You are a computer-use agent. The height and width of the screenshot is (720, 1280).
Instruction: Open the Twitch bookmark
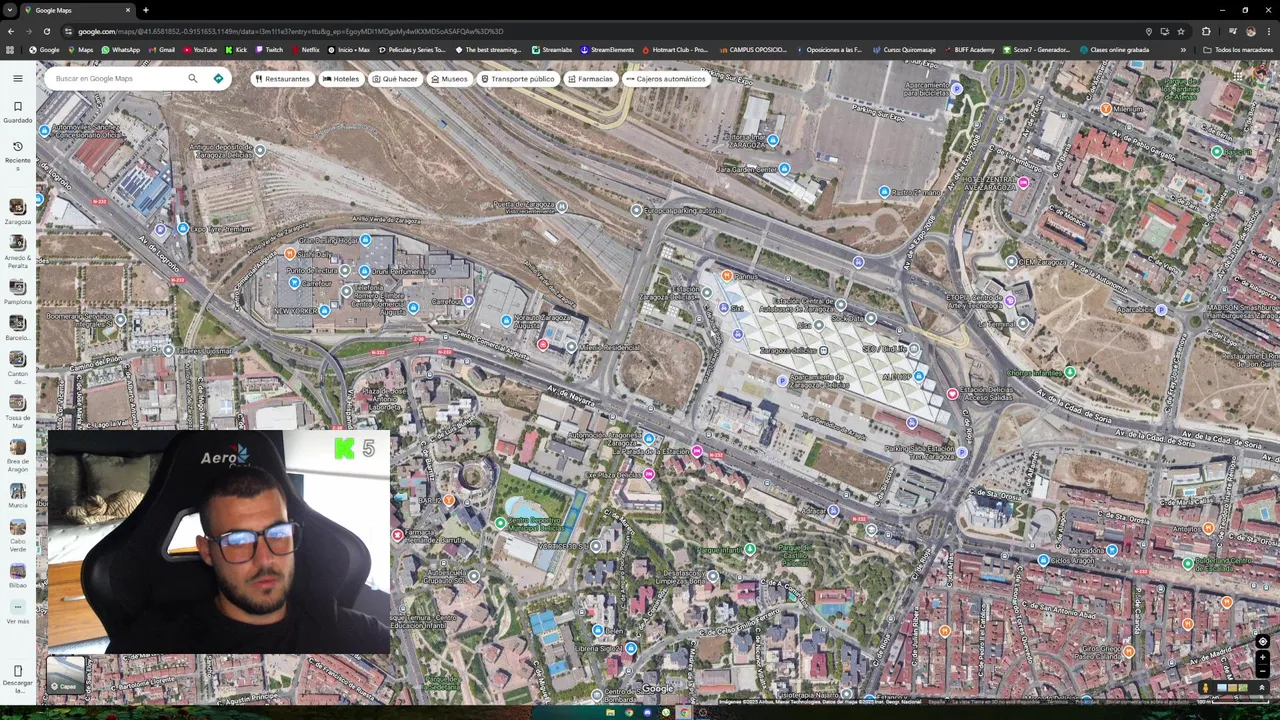tap(269, 50)
